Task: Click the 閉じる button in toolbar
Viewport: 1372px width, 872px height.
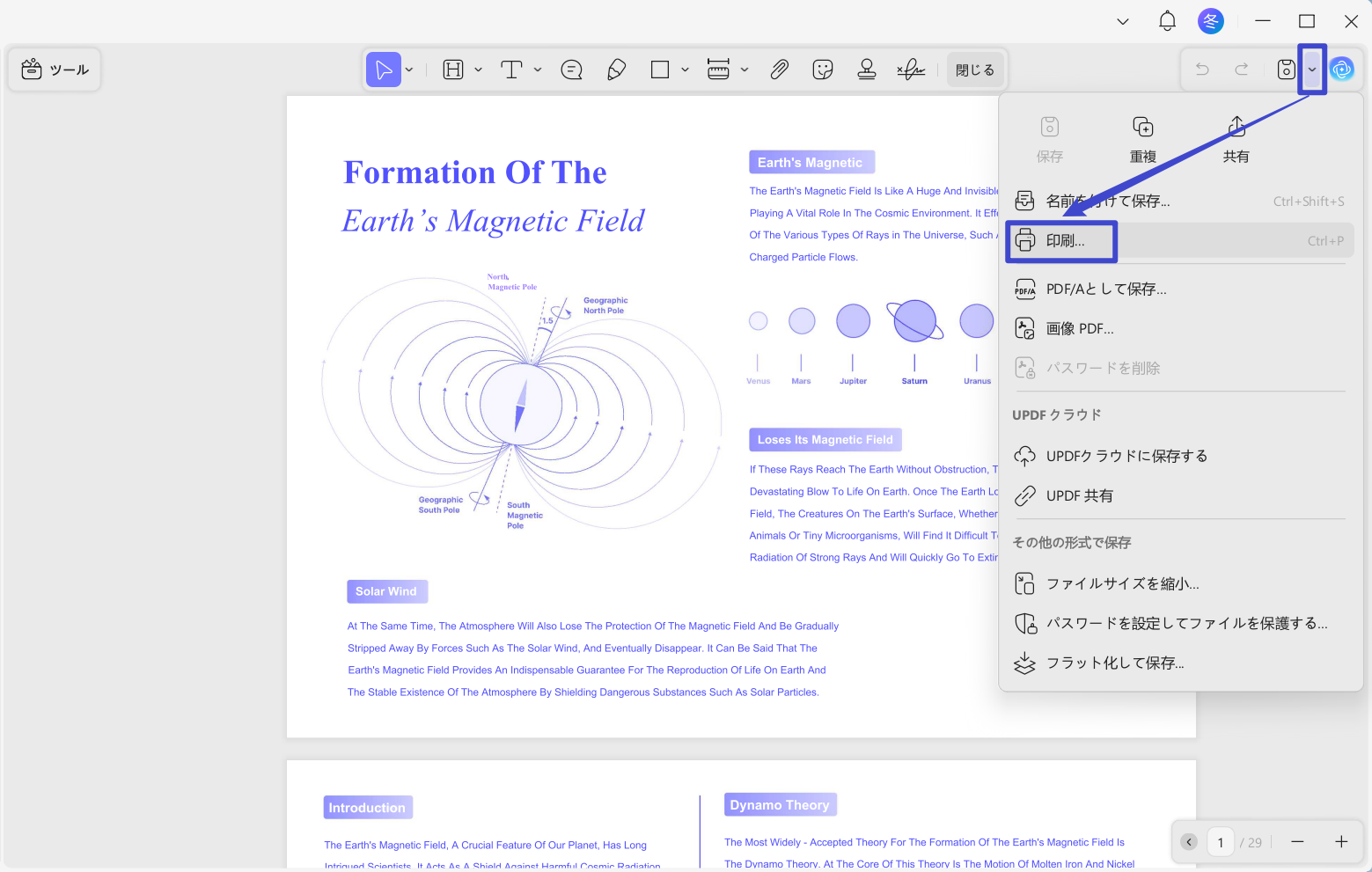Action: (x=975, y=70)
